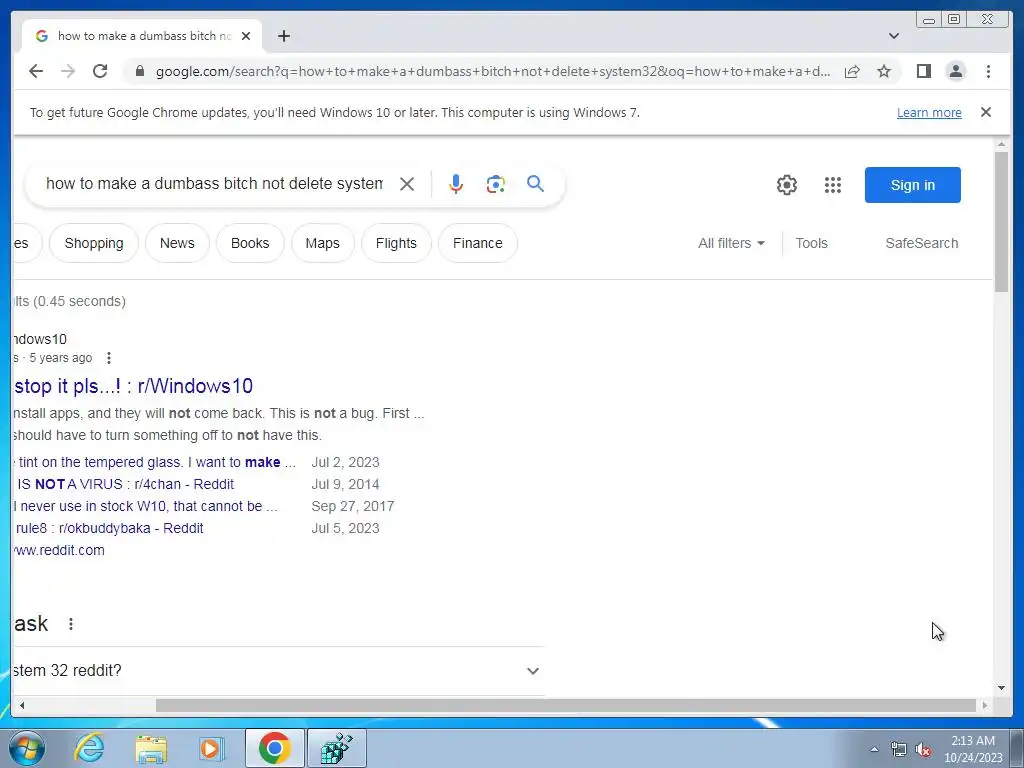Switch to the Maps results tab
This screenshot has width=1024, height=768.
coord(323,243)
